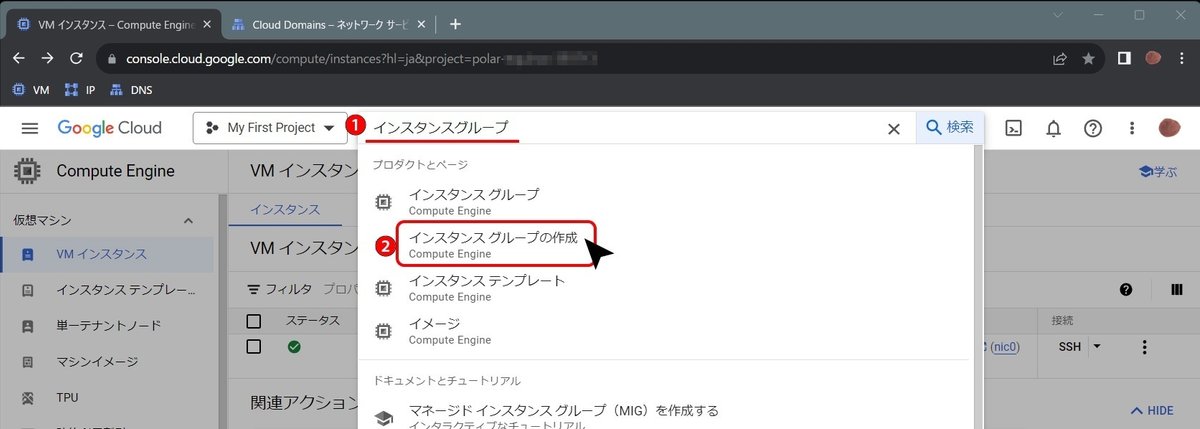The width and height of the screenshot is (1200, 429).
Task: Open マシンイメージ in sidebar
Action: [107, 362]
